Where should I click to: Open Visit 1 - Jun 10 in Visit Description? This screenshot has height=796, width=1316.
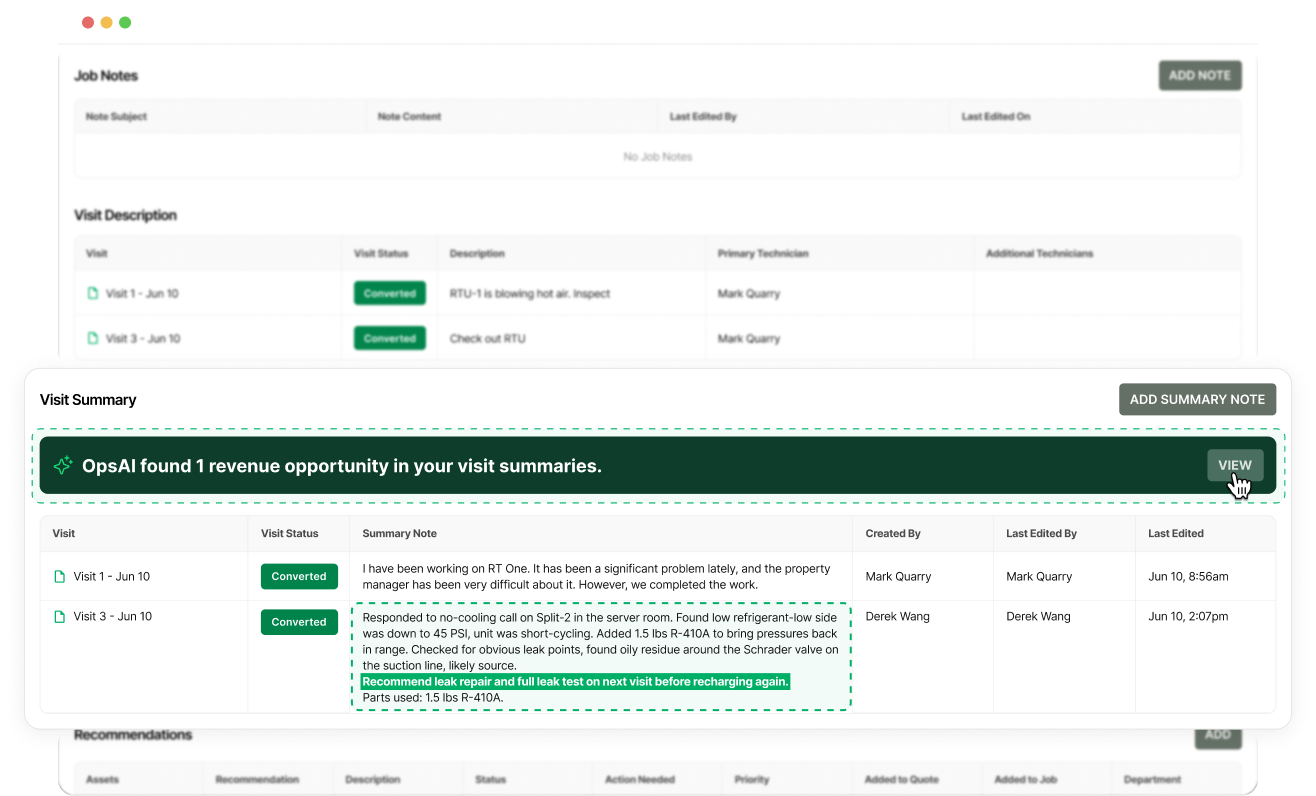[142, 294]
